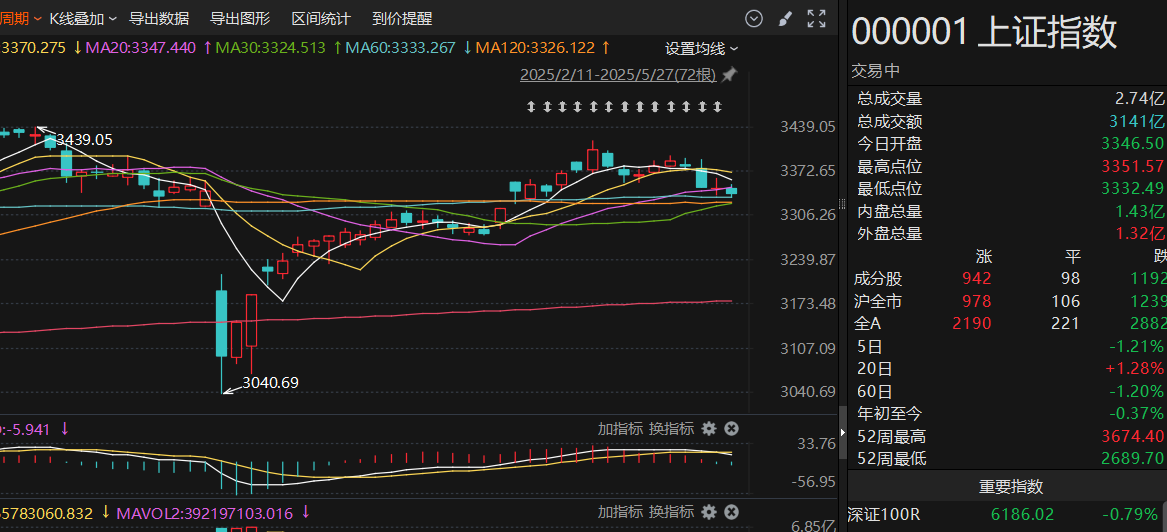The image size is (1167, 532).
Task: Open 到价提醒 price alert
Action: 402,19
